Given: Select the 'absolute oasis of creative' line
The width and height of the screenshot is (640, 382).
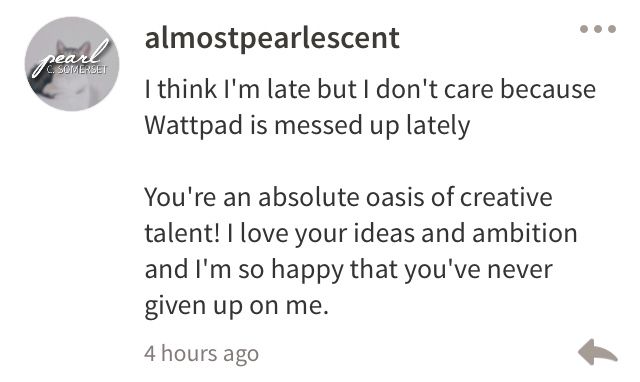Looking at the screenshot, I should (x=348, y=197).
